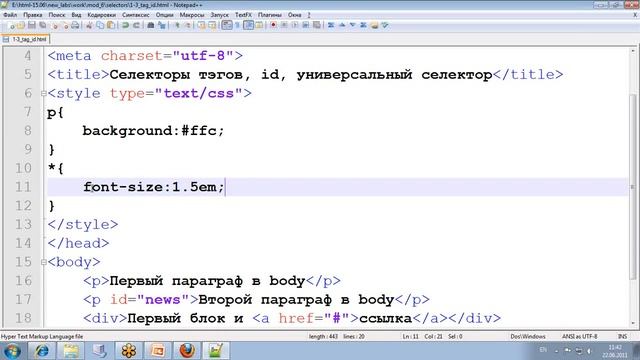Screen dimensions: 640x360
Task: Click the Copy toolbar icon
Action: tap(100, 25)
